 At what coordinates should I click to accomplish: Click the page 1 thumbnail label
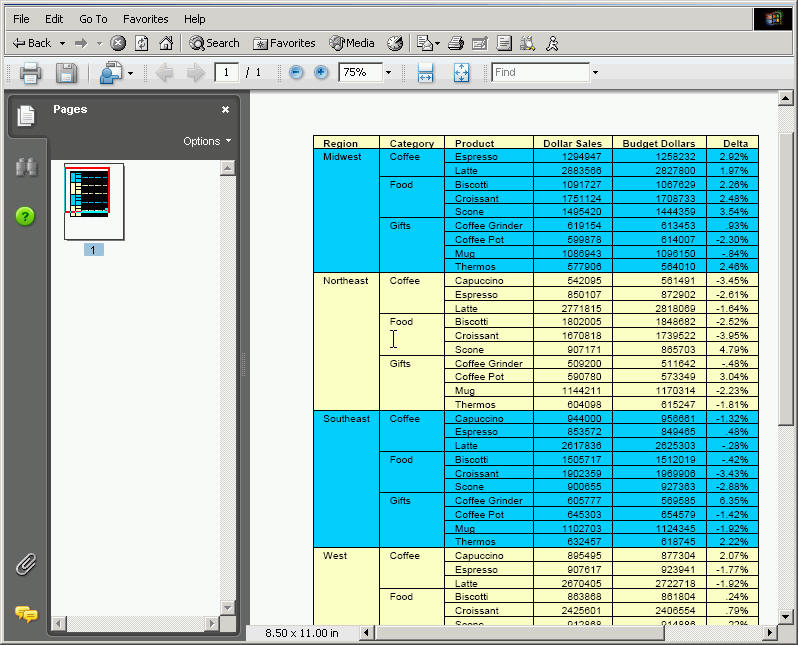click(93, 249)
